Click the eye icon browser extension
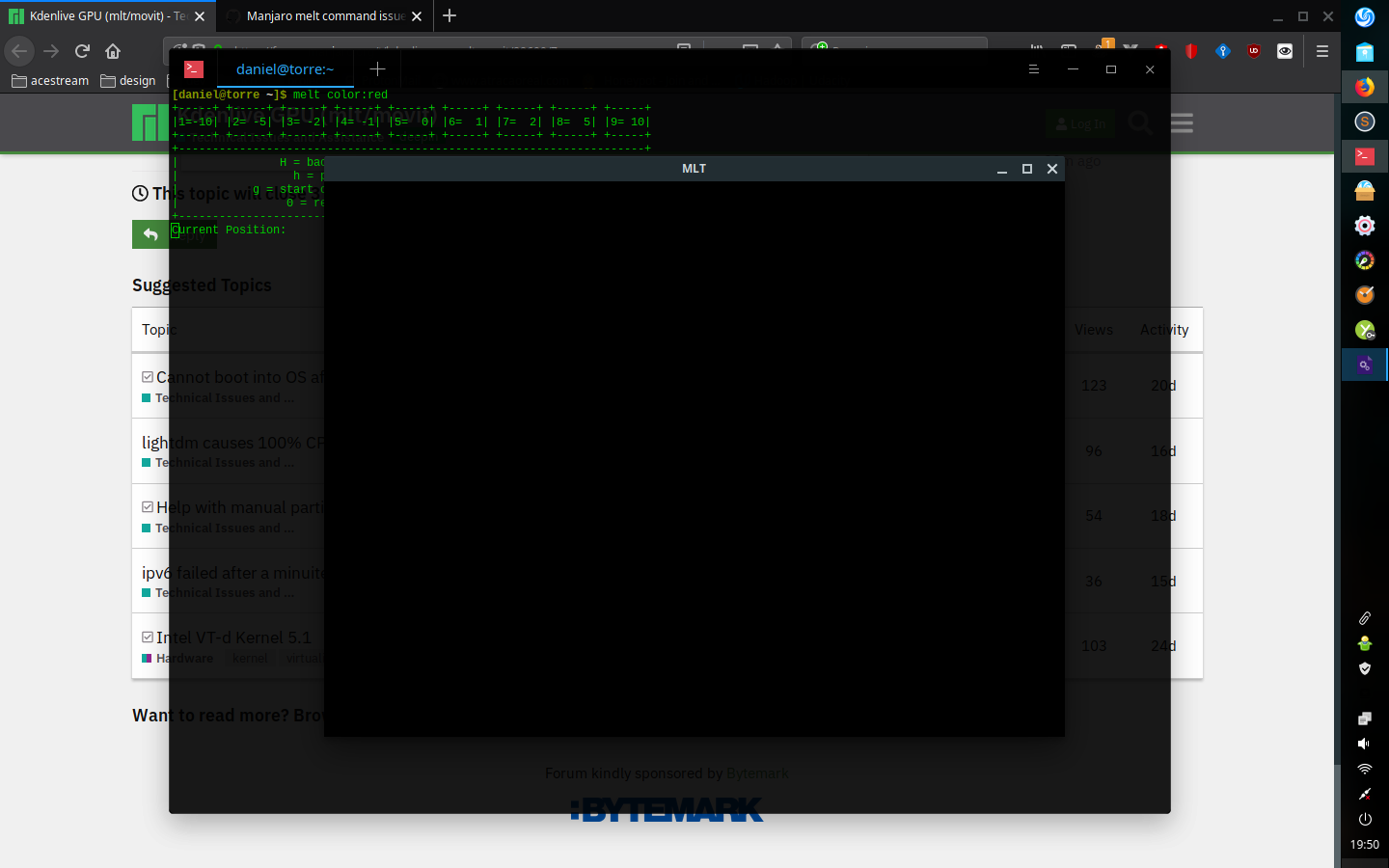Image resolution: width=1389 pixels, height=868 pixels. pos(1285,50)
